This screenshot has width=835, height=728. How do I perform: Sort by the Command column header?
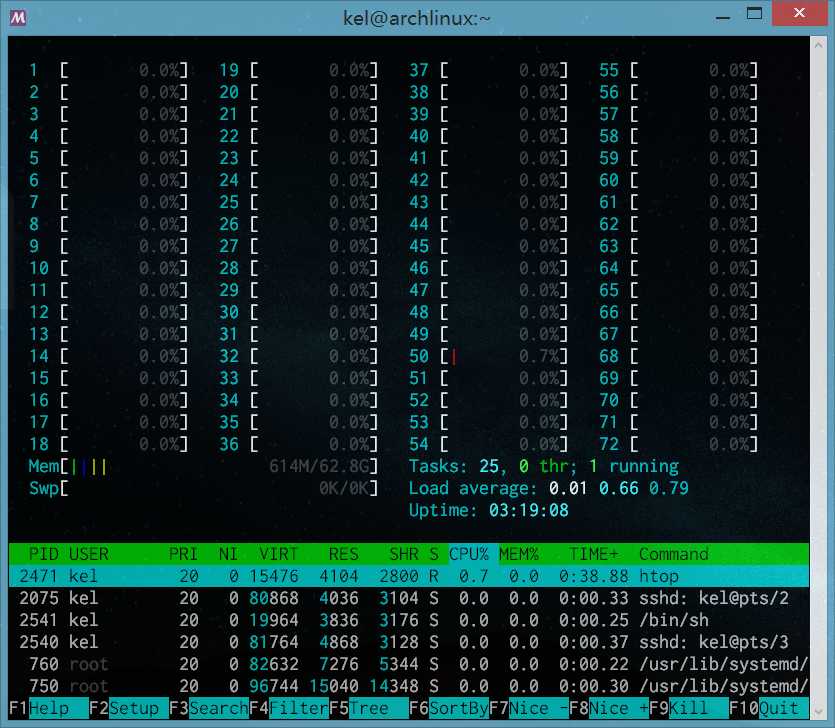(674, 554)
